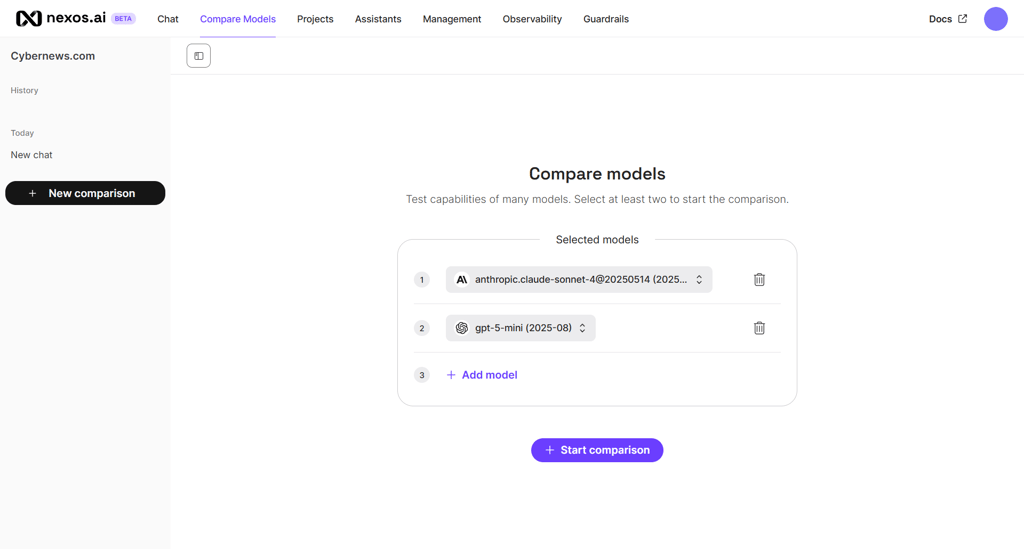Open the Projects tab
The width and height of the screenshot is (1024, 549).
click(315, 19)
